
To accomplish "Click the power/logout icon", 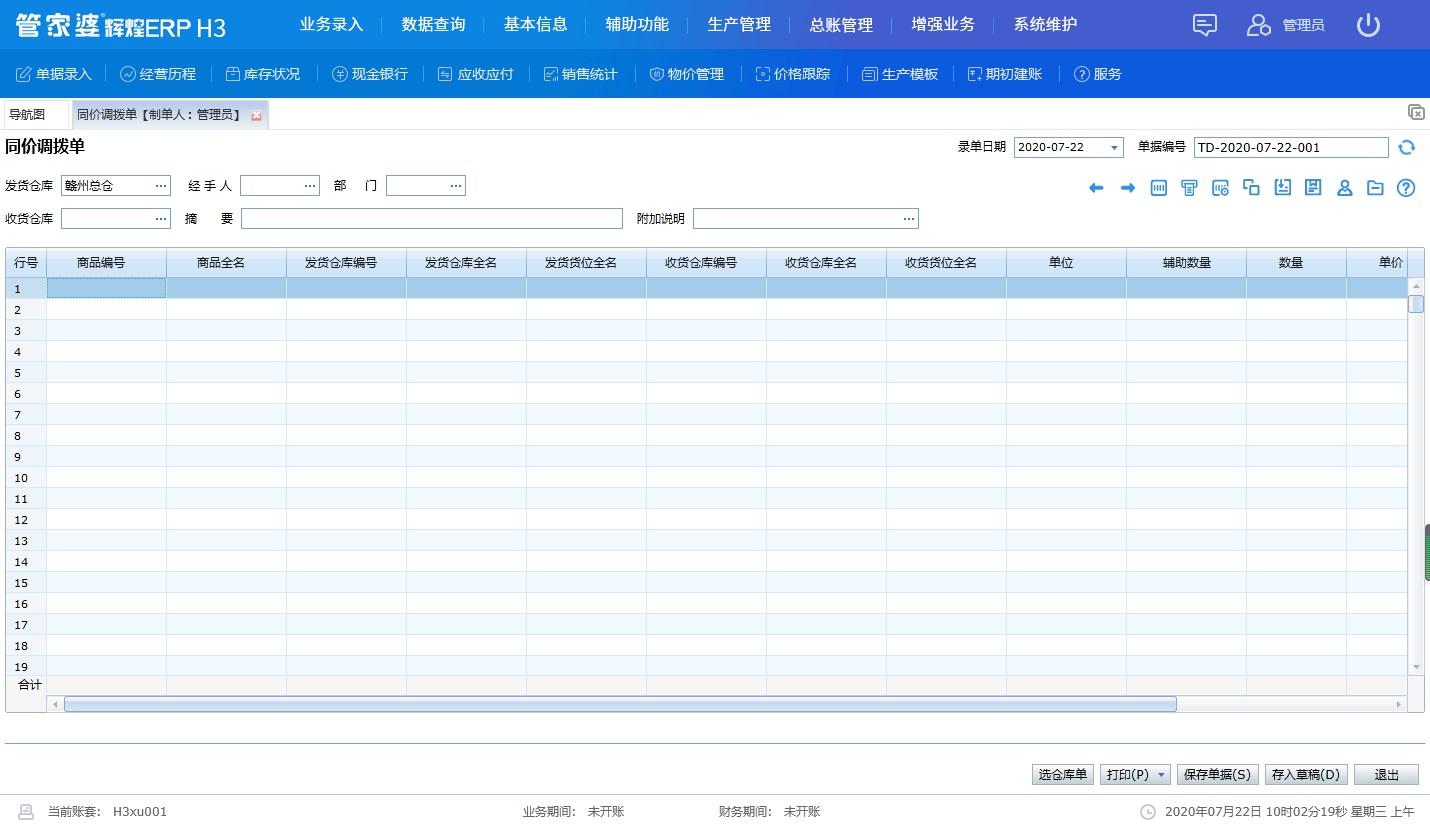I will click(1368, 25).
